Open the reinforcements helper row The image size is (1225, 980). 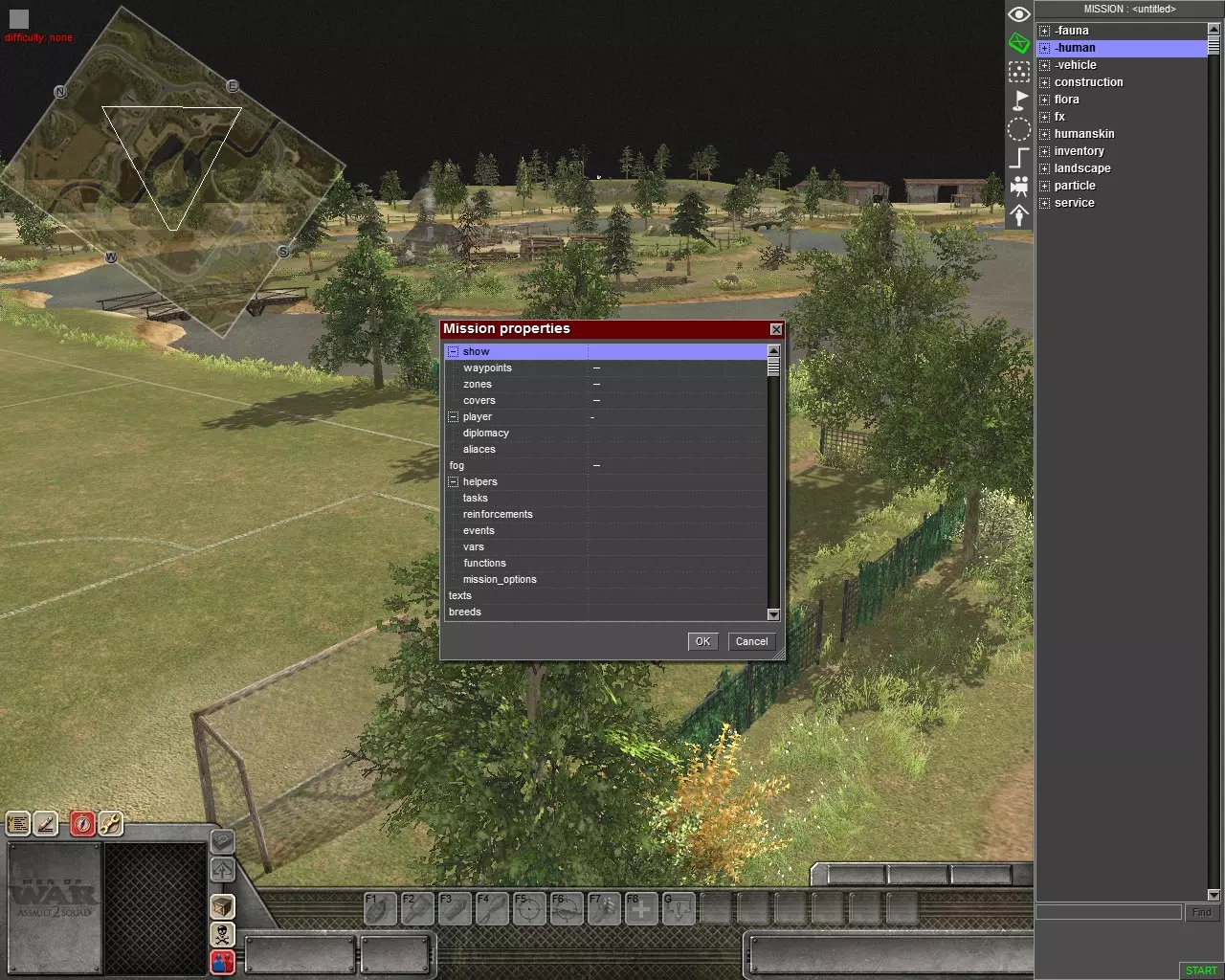(x=607, y=515)
